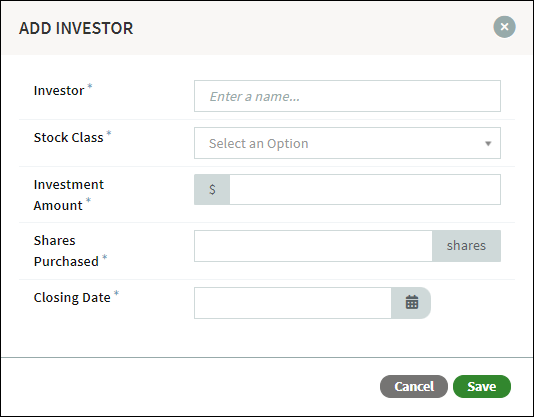Click the Stock Class label
The image size is (534, 417).
click(x=68, y=138)
